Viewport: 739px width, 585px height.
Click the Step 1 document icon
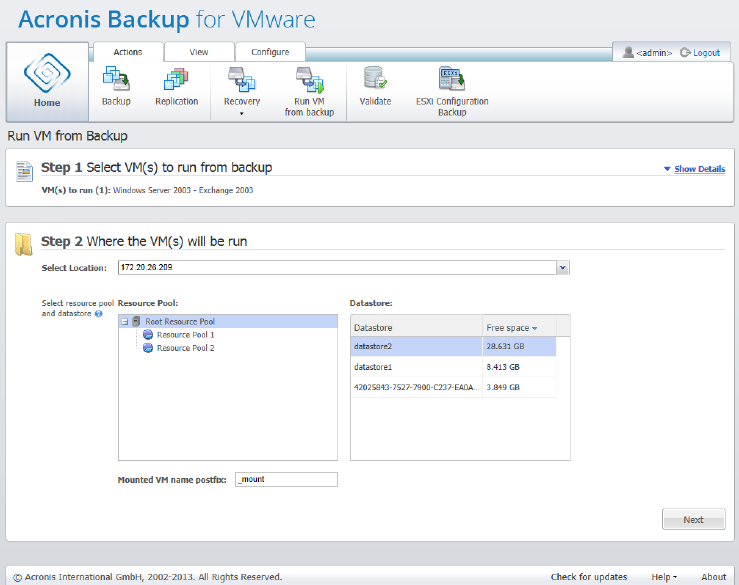(x=24, y=171)
